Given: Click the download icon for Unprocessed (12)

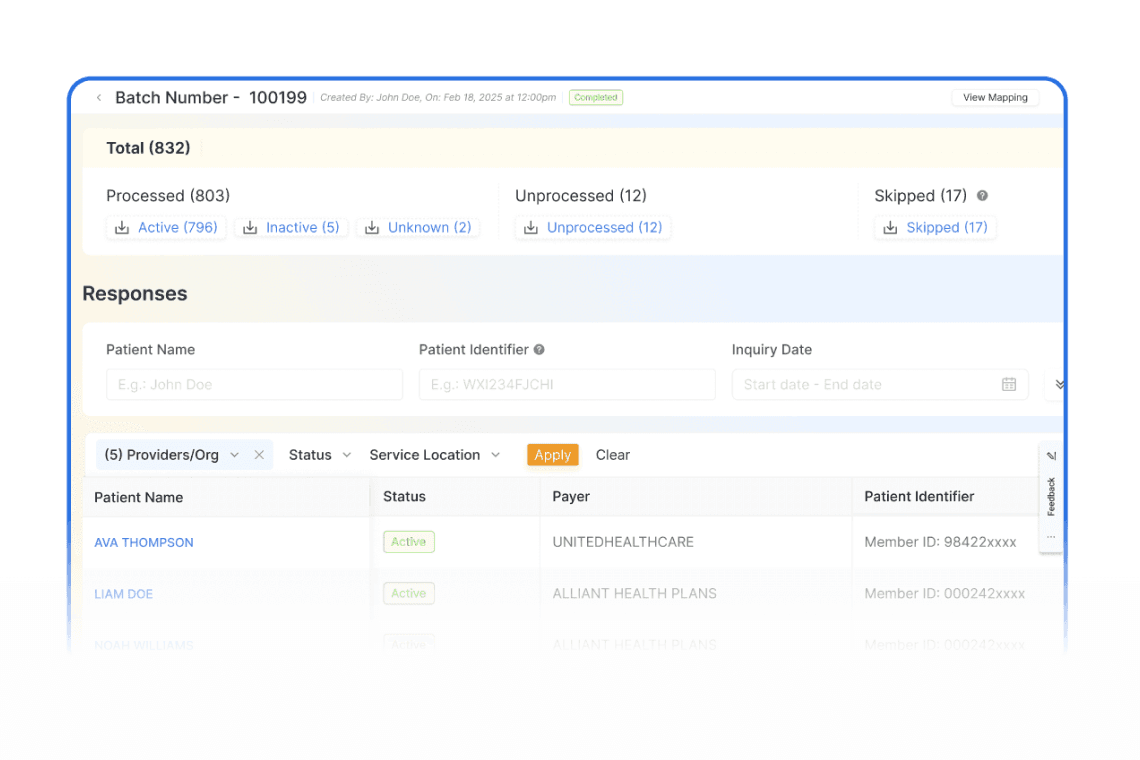Looking at the screenshot, I should 532,227.
